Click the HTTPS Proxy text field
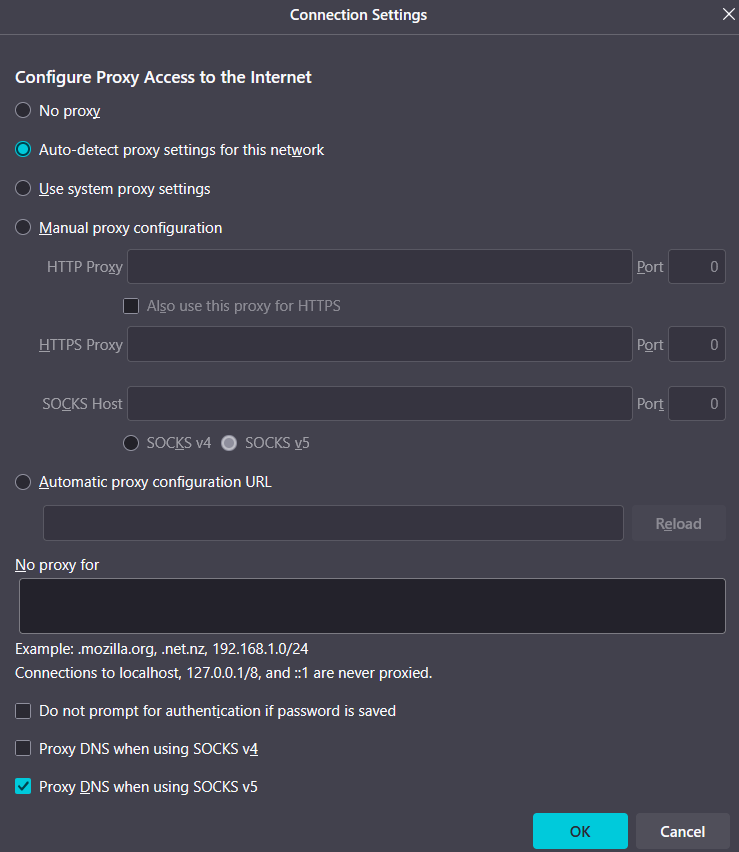 point(379,345)
